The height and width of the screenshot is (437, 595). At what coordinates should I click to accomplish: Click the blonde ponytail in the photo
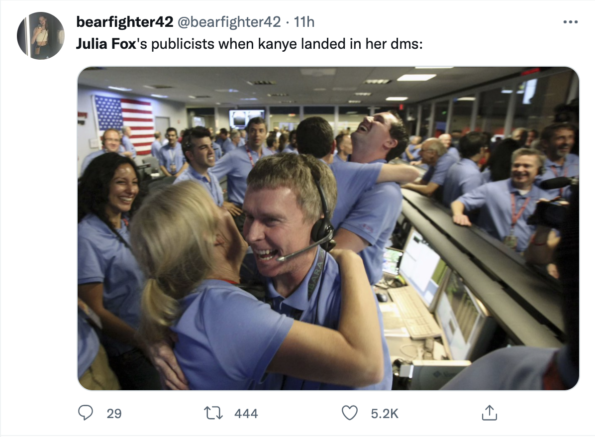click(157, 309)
